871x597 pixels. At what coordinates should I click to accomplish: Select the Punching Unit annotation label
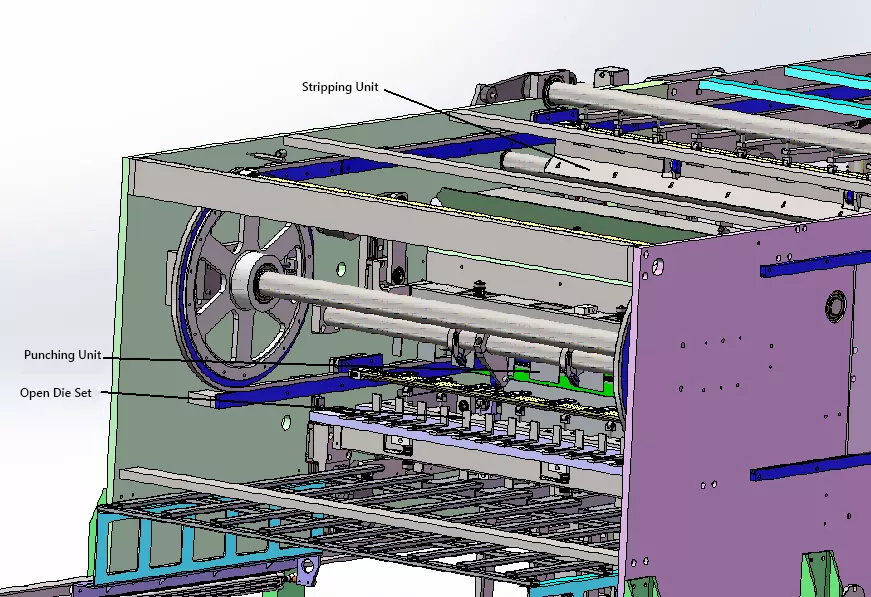pyautogui.click(x=62, y=355)
